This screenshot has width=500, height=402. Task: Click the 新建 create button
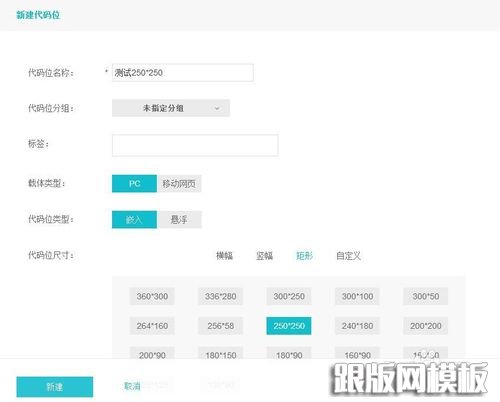pos(55,387)
